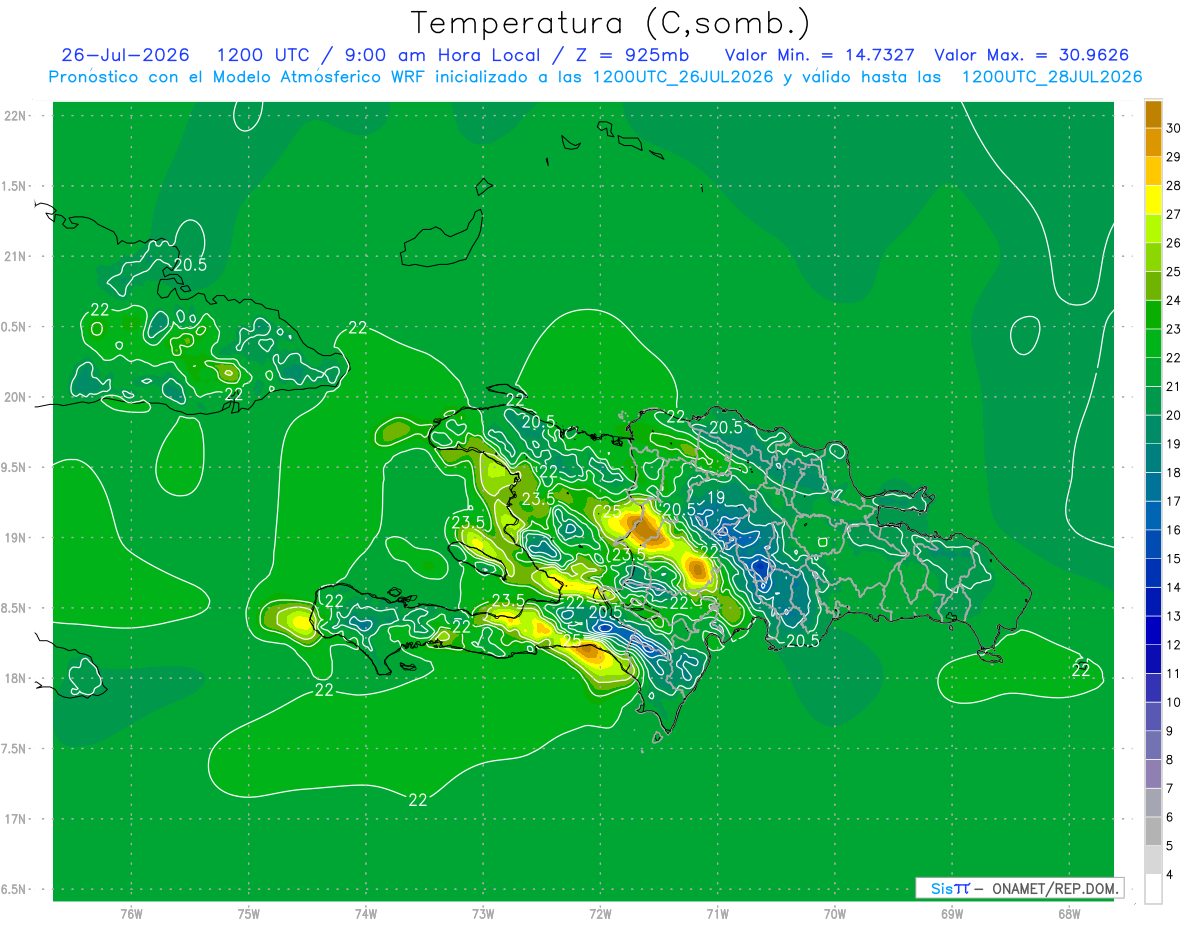Click the '19' contour label on the map
The height and width of the screenshot is (927, 1200).
pos(716,497)
